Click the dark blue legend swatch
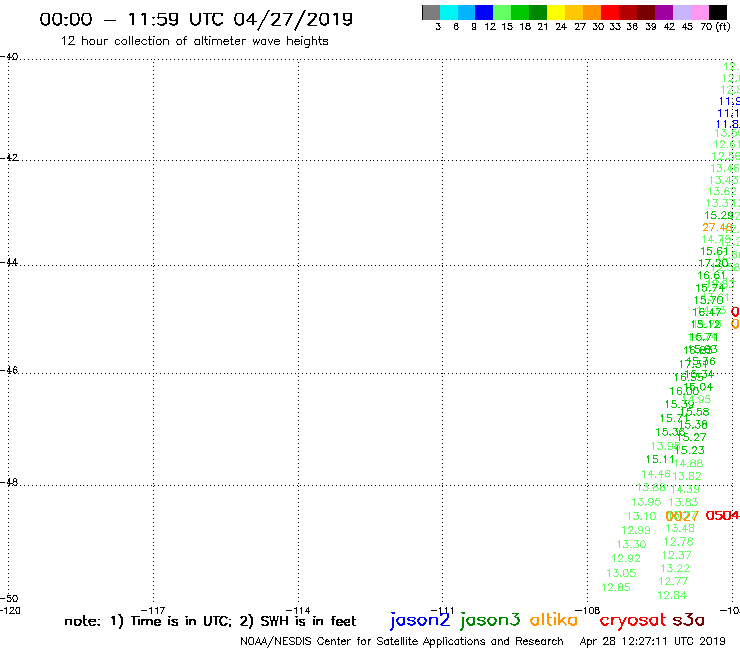Screen dimensions: 740x650 point(484,12)
